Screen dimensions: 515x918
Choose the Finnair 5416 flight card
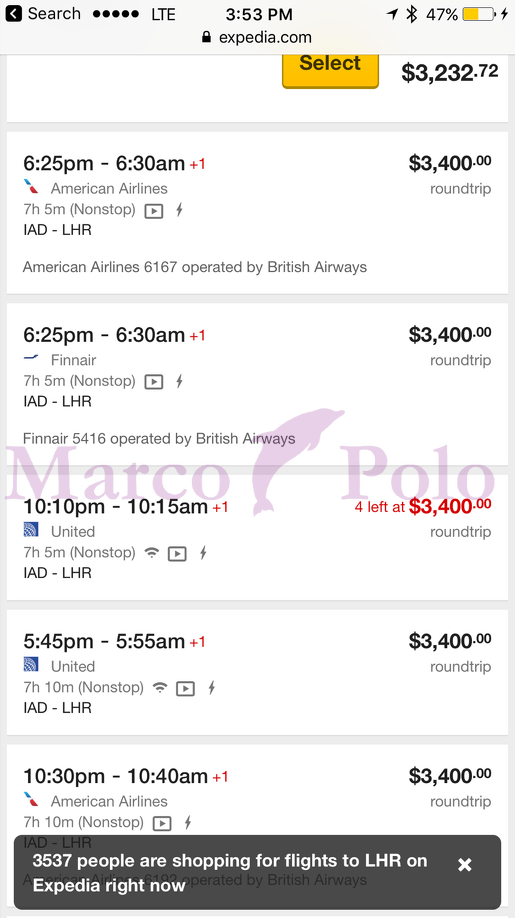click(258, 384)
